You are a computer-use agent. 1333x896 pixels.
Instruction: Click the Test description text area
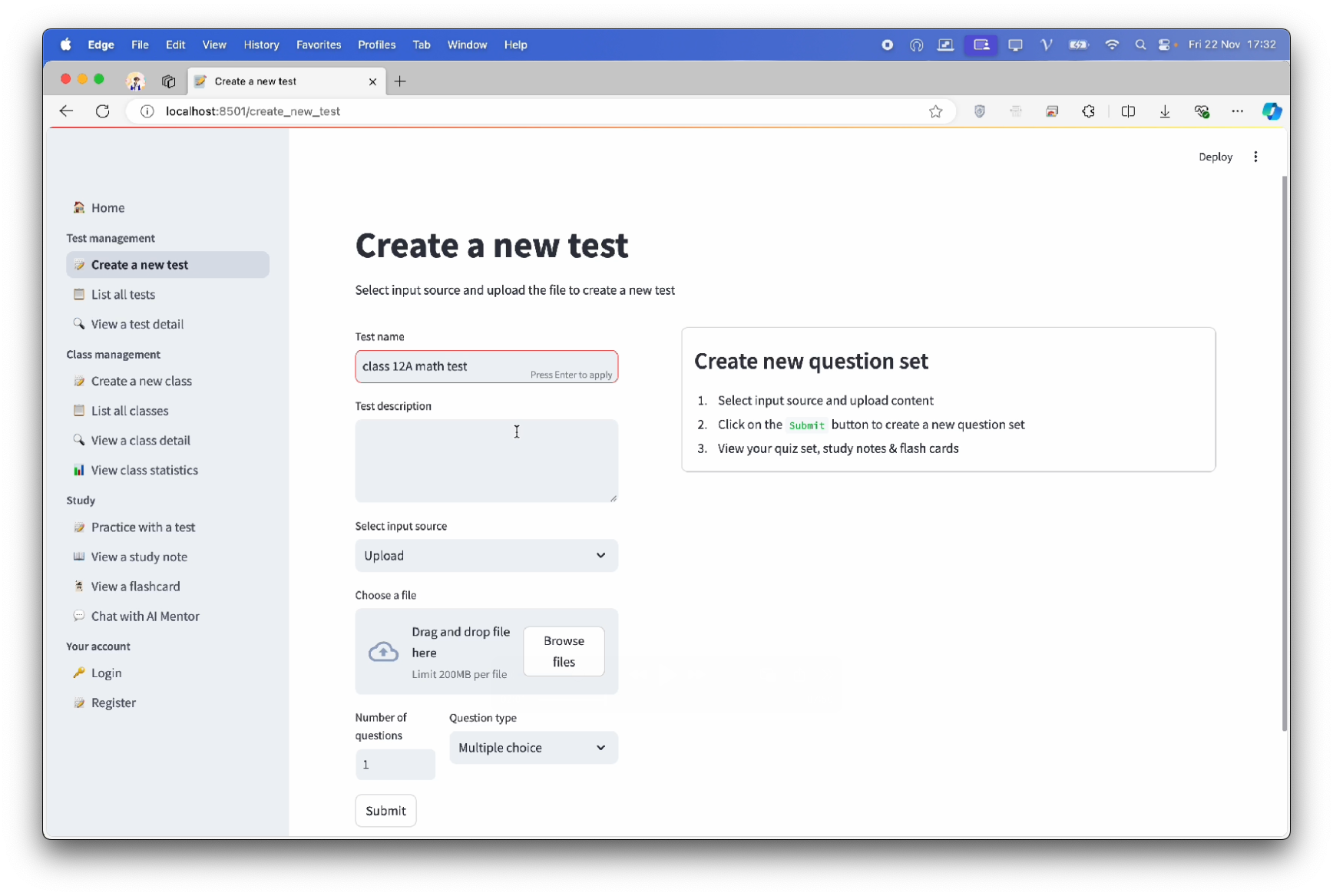click(x=486, y=461)
